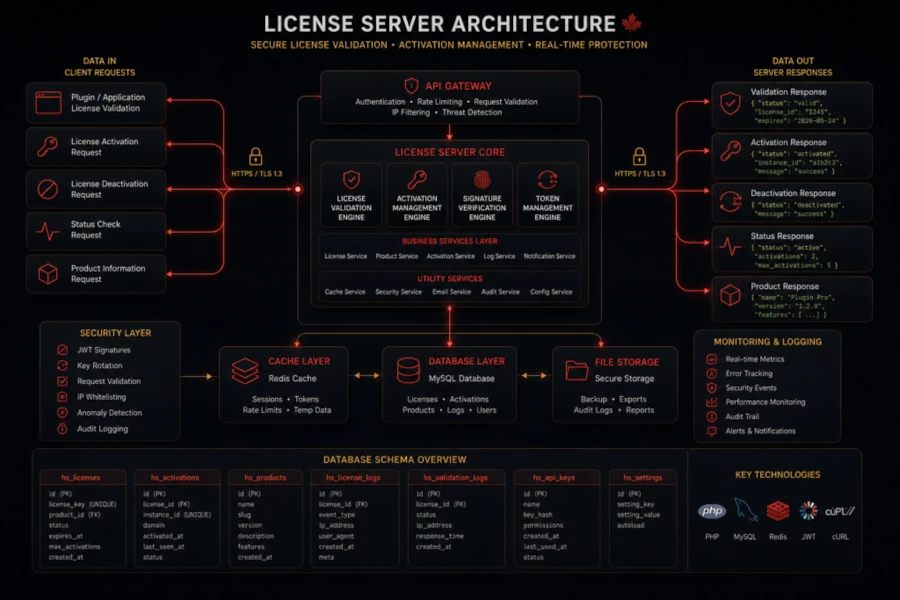Click the Activation Management Engine key icon
900x600 pixels.
point(417,180)
